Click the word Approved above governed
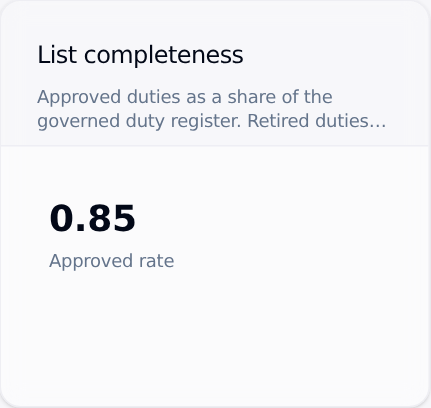The height and width of the screenshot is (408, 431). click(79, 98)
